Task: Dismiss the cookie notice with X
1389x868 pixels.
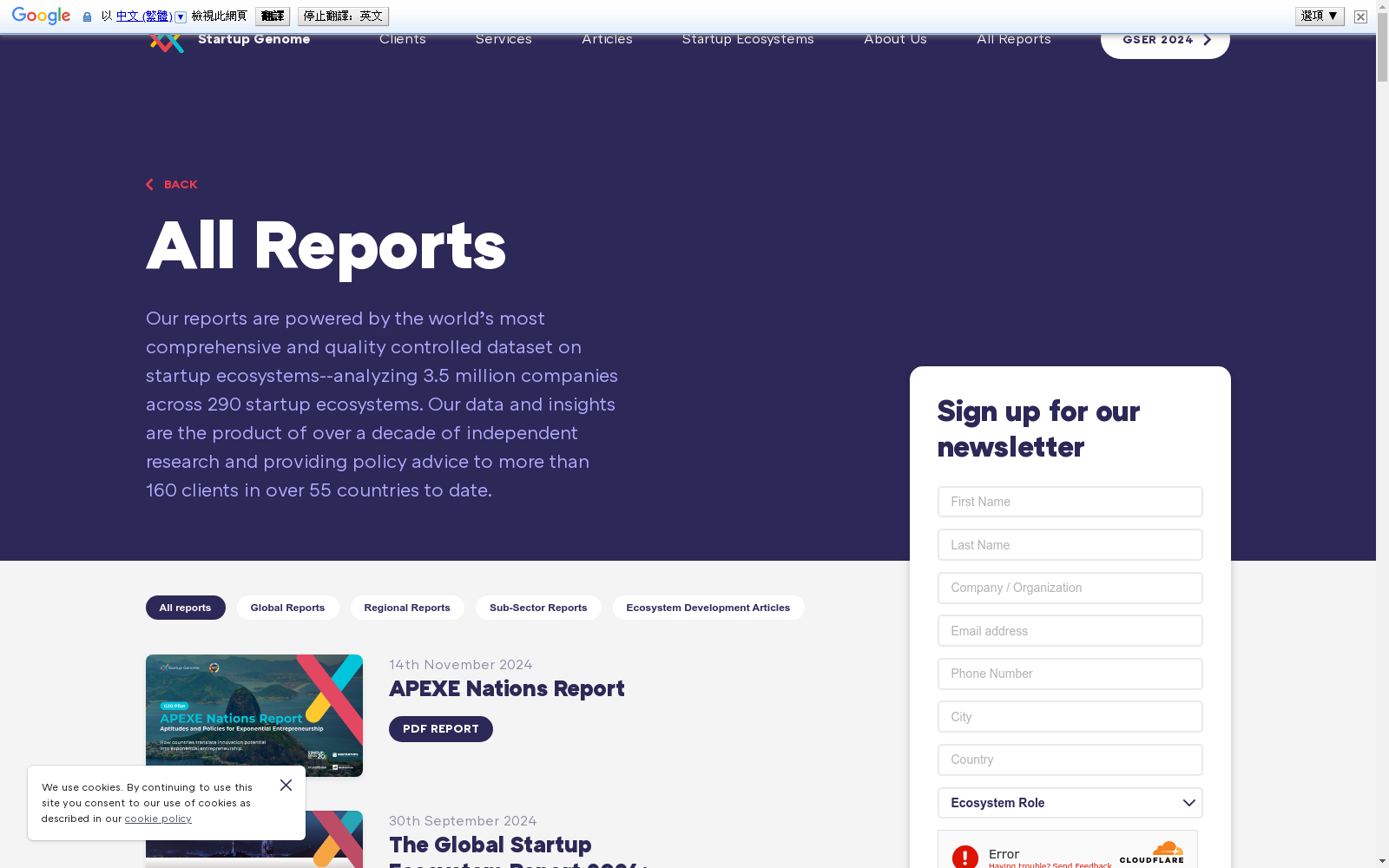Action: click(286, 785)
